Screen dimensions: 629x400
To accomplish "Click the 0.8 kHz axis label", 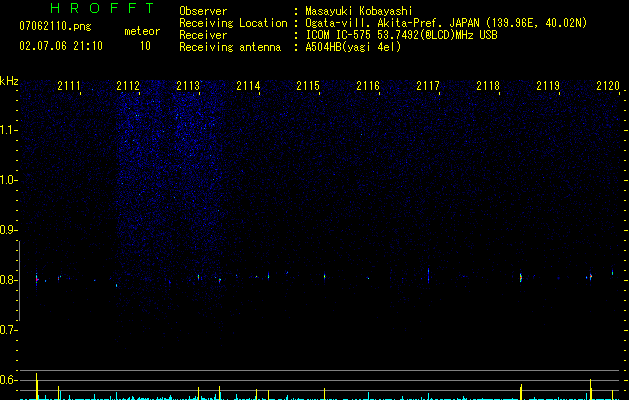I will 7,280.
